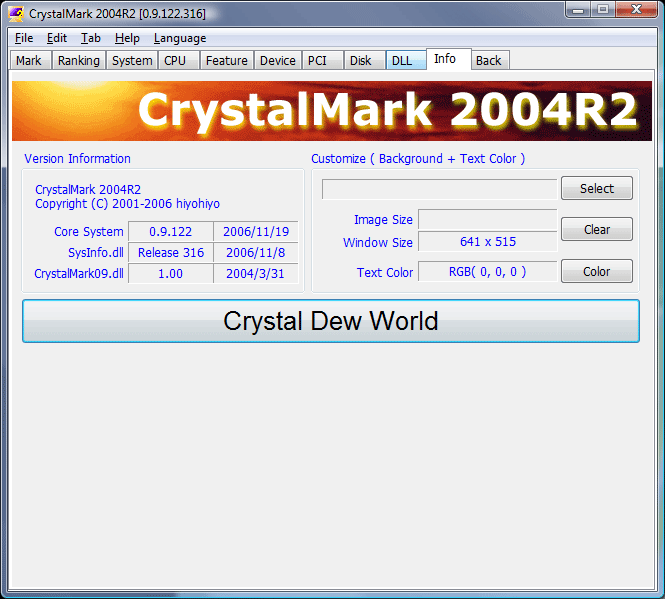Click the Window Size label
Viewport: 665px width, 599px height.
(378, 243)
